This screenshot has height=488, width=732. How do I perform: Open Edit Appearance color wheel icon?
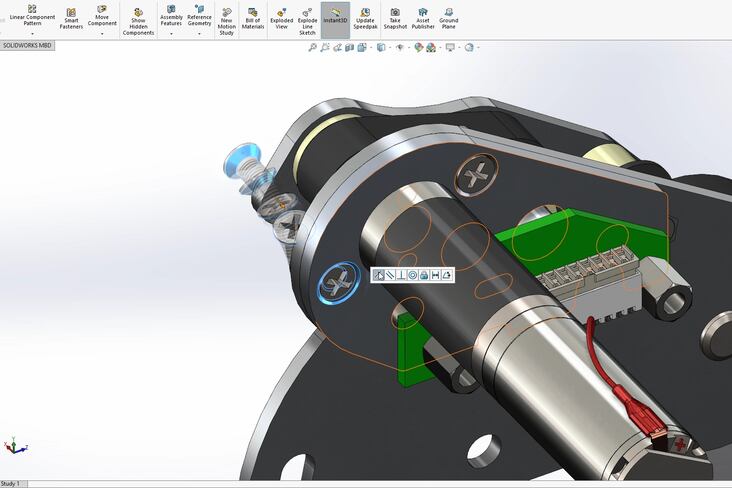click(x=419, y=47)
